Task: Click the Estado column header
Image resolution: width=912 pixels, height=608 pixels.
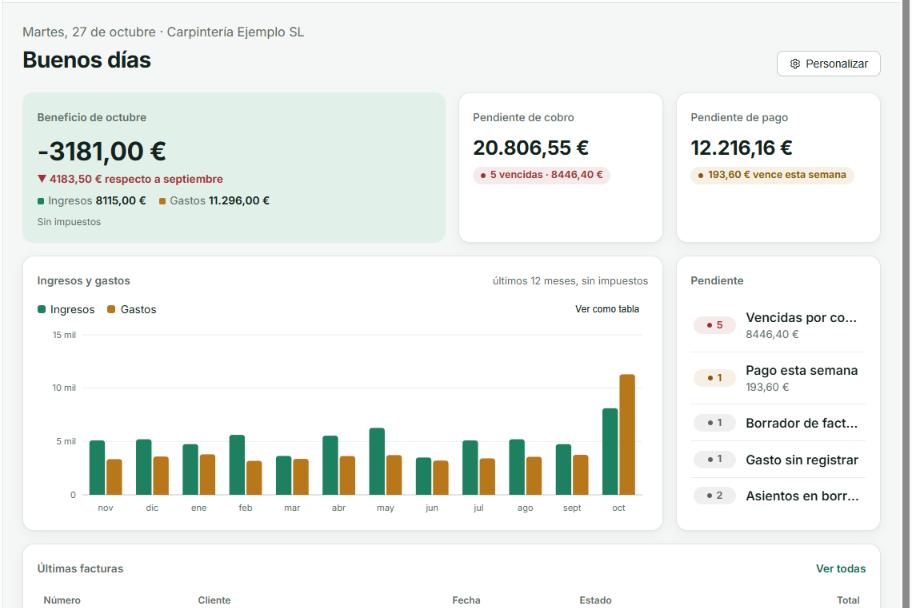Action: [x=595, y=600]
